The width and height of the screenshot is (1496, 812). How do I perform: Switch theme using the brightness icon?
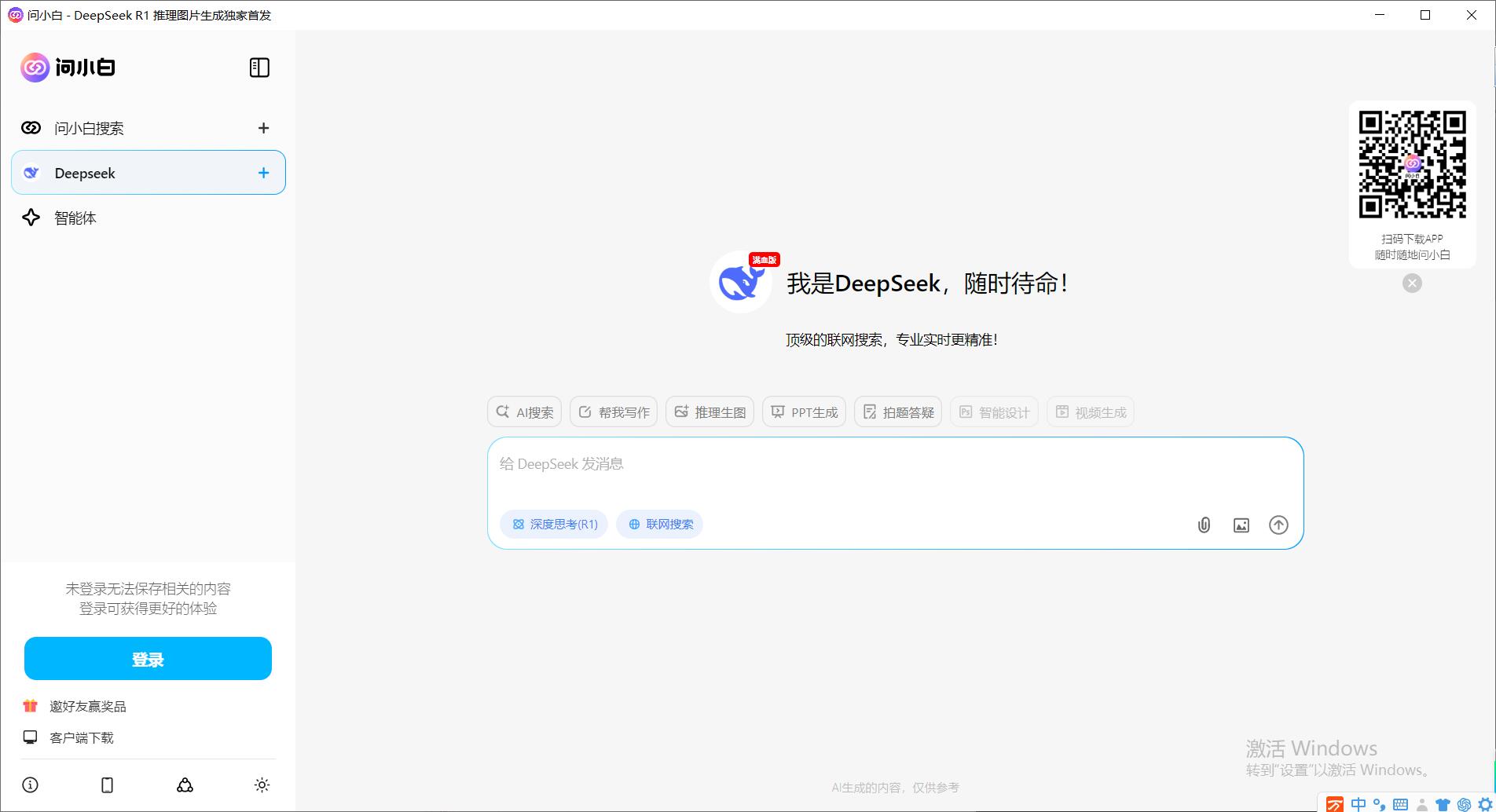pos(261,785)
